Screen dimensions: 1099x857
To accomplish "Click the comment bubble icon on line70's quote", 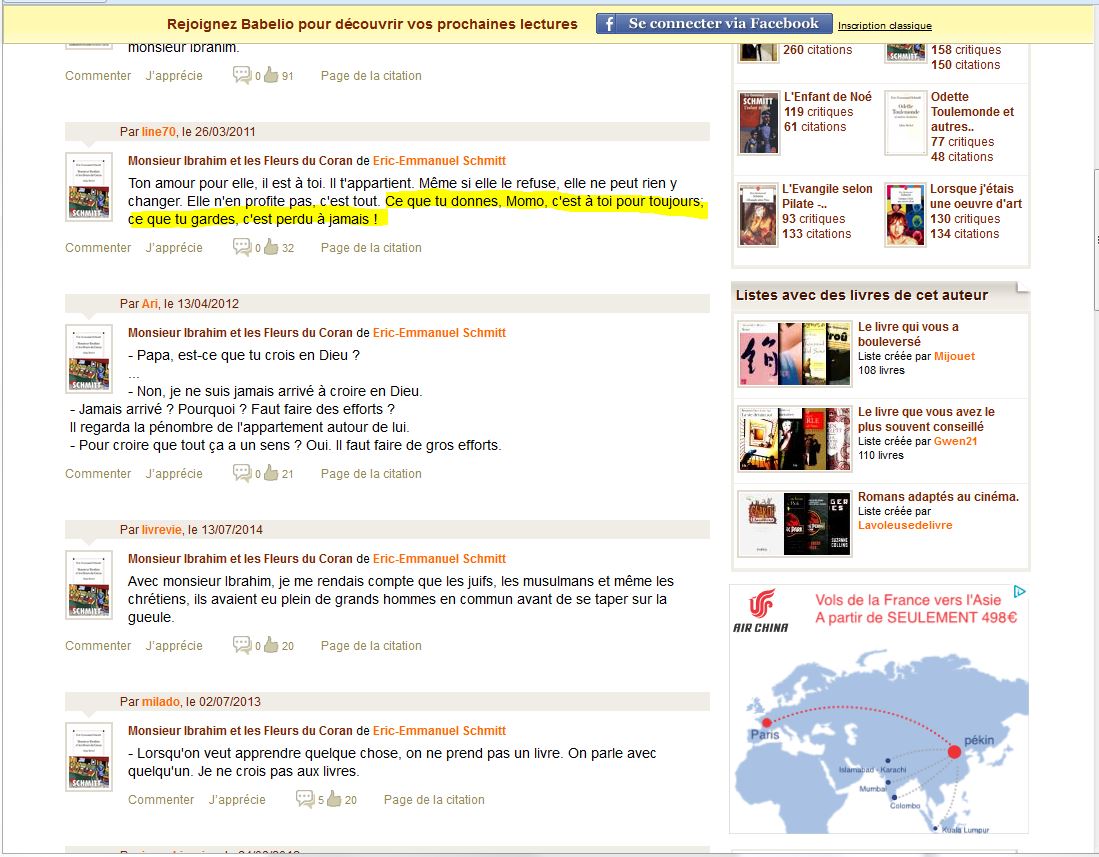I will [x=242, y=247].
